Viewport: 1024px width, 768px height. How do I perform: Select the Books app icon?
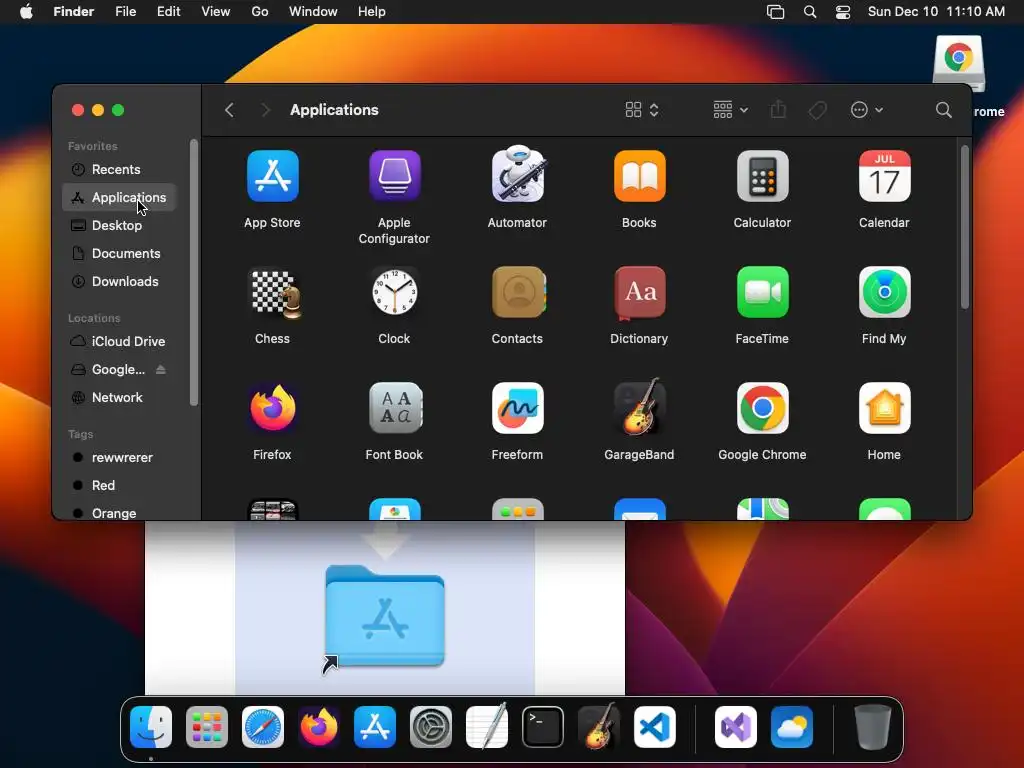[639, 176]
